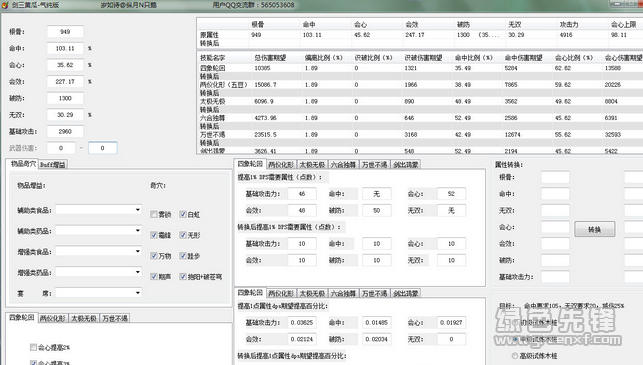Enable the 会心提高2% checkbox
This screenshot has height=365, width=643.
tap(34, 347)
